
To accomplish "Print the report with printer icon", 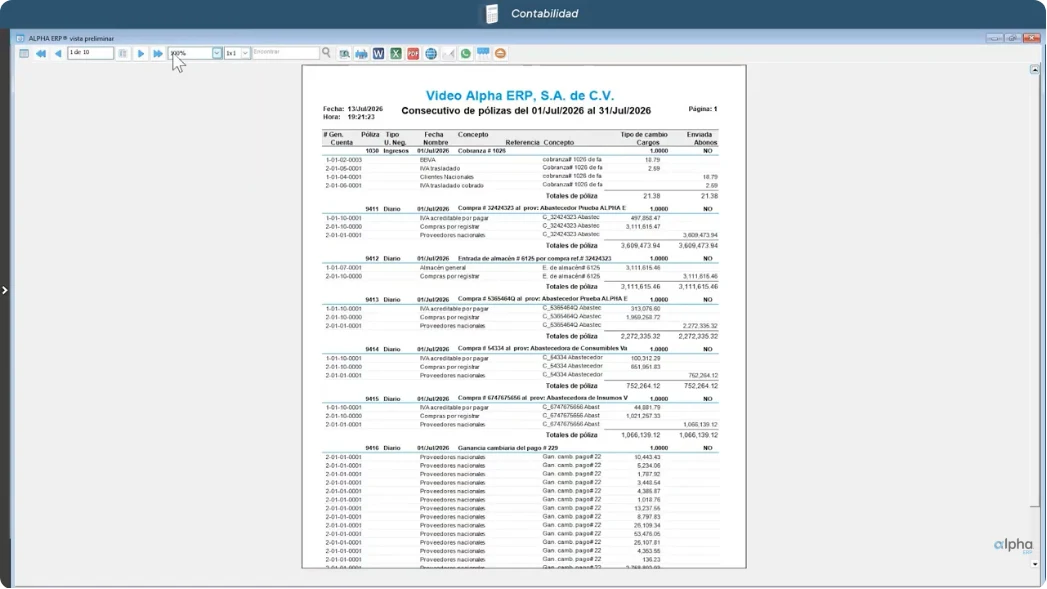I will [x=361, y=53].
